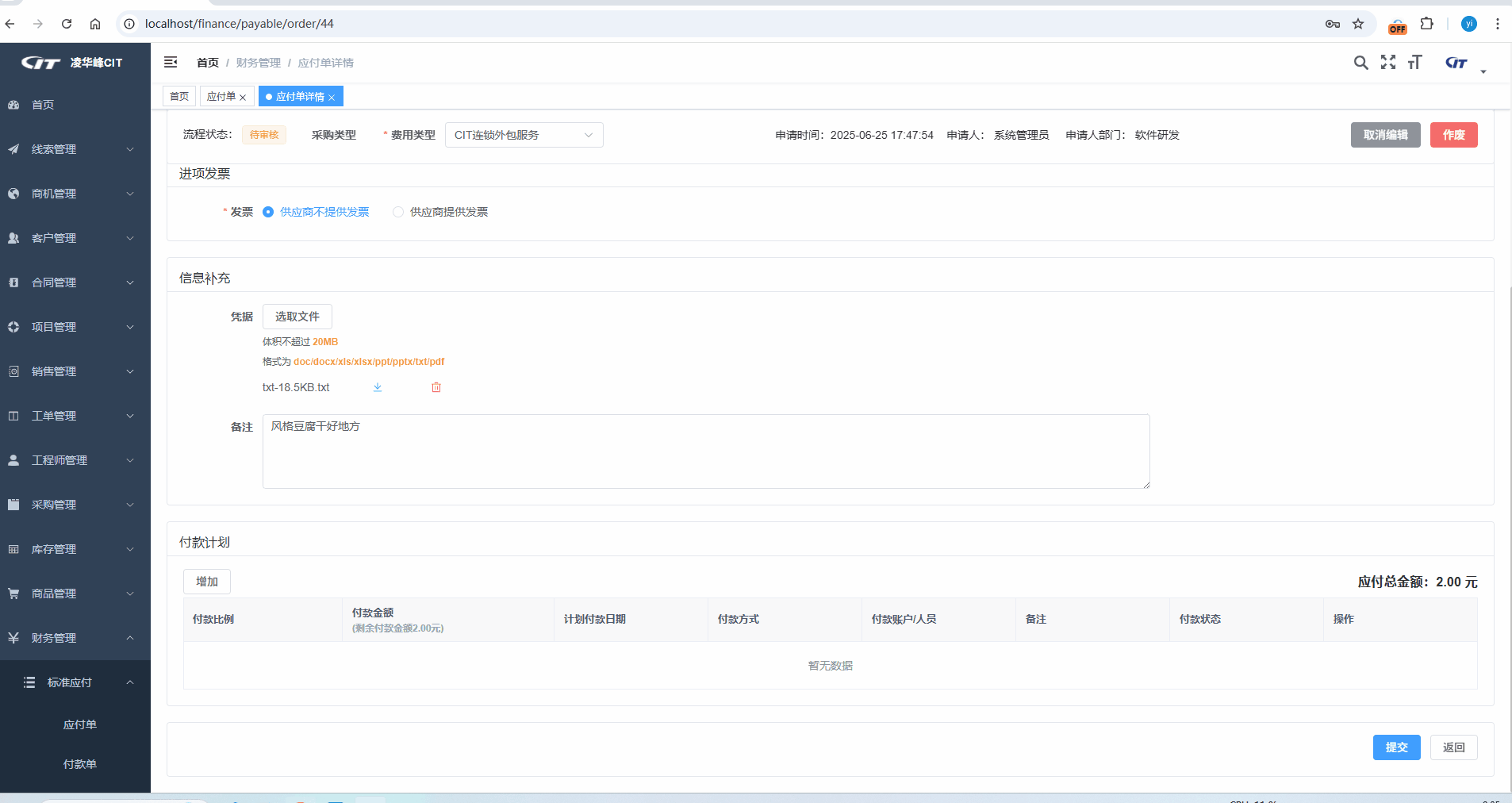
Task: Open 工程师管理 sidebar menu
Action: click(x=75, y=460)
